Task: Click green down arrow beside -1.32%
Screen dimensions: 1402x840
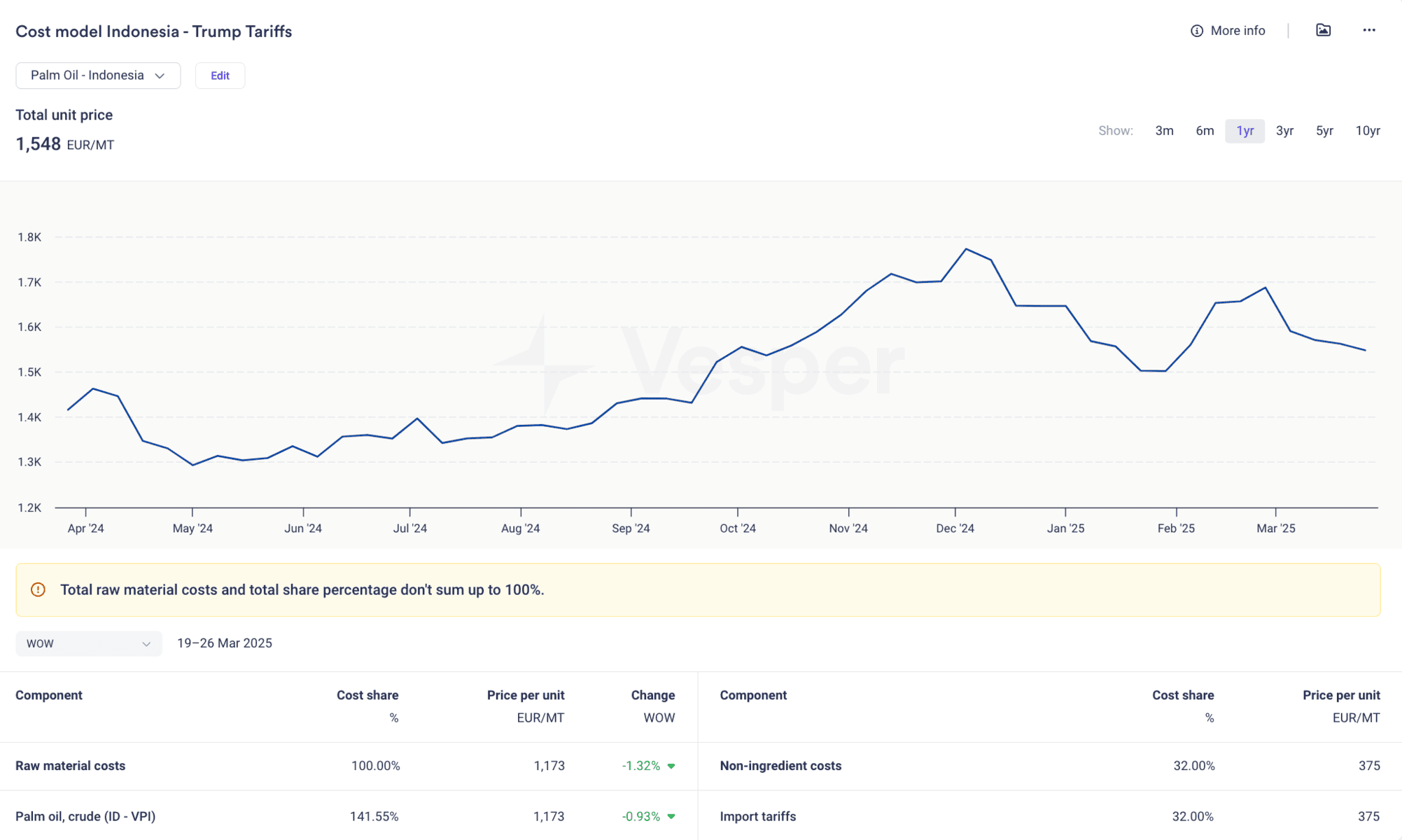Action: click(671, 766)
